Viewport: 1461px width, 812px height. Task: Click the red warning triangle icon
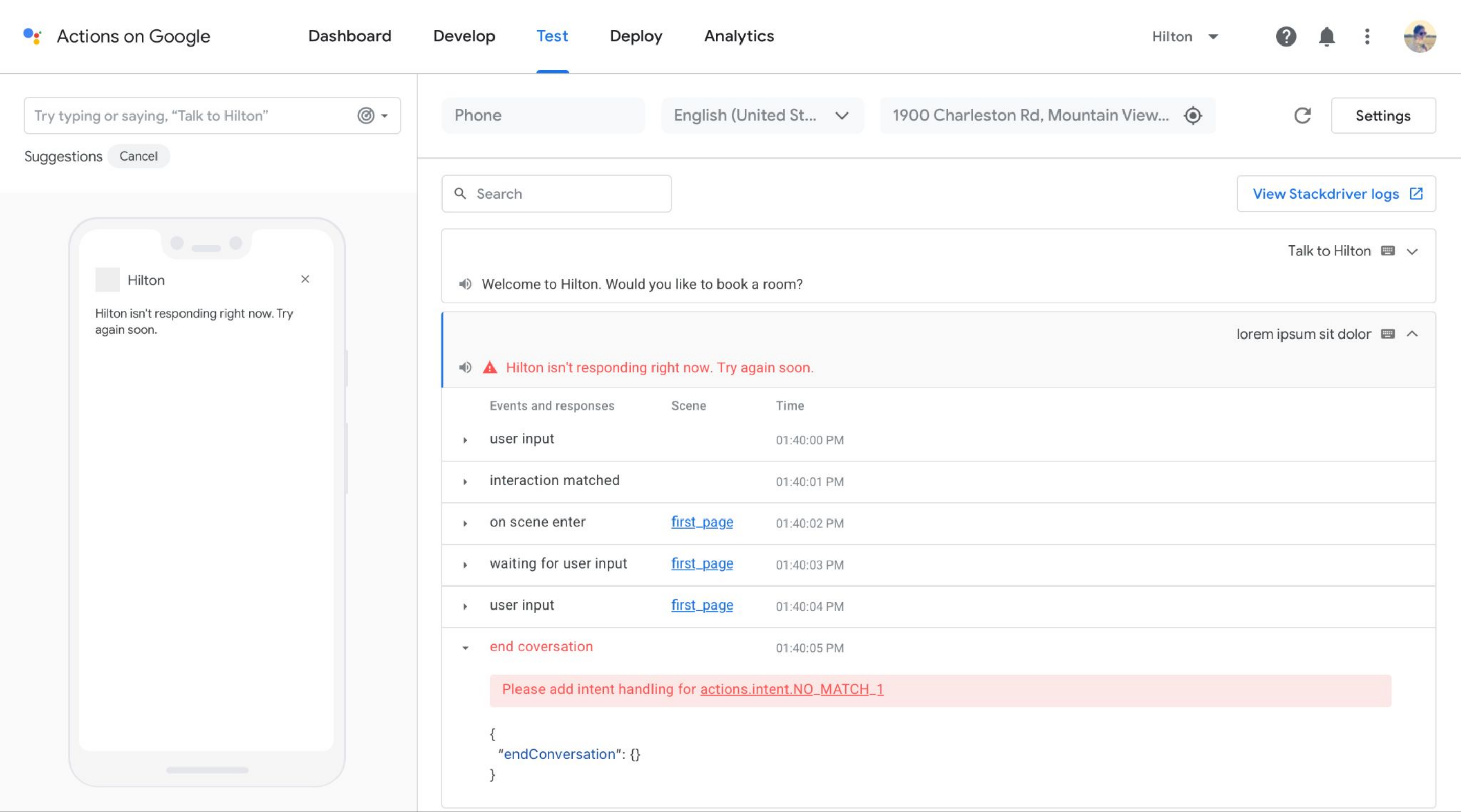point(489,368)
